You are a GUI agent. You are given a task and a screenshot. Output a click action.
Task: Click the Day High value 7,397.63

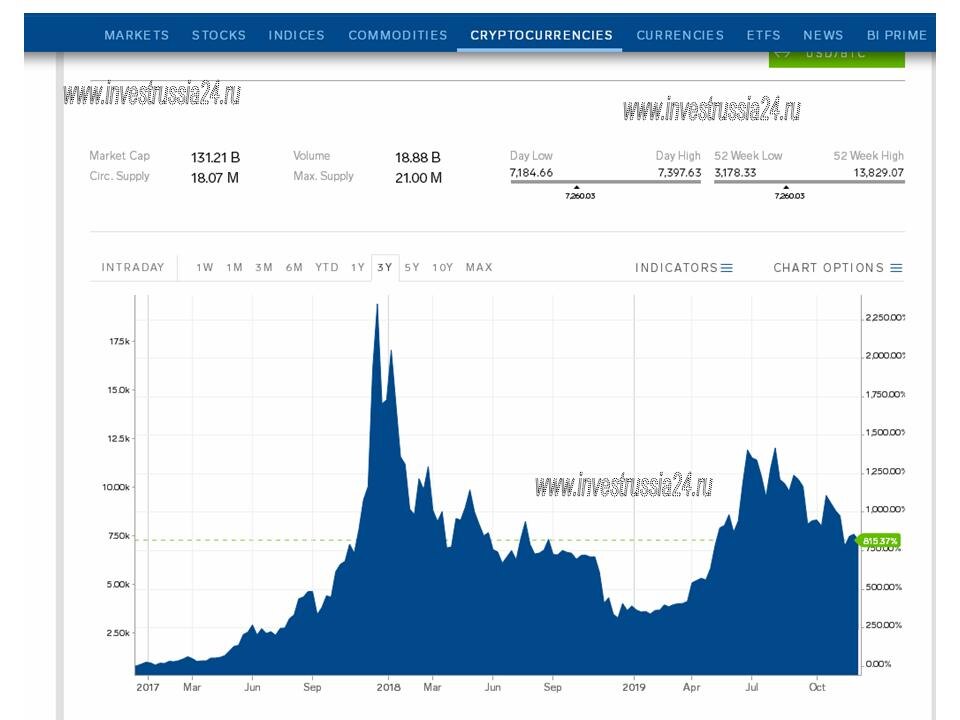pos(679,173)
